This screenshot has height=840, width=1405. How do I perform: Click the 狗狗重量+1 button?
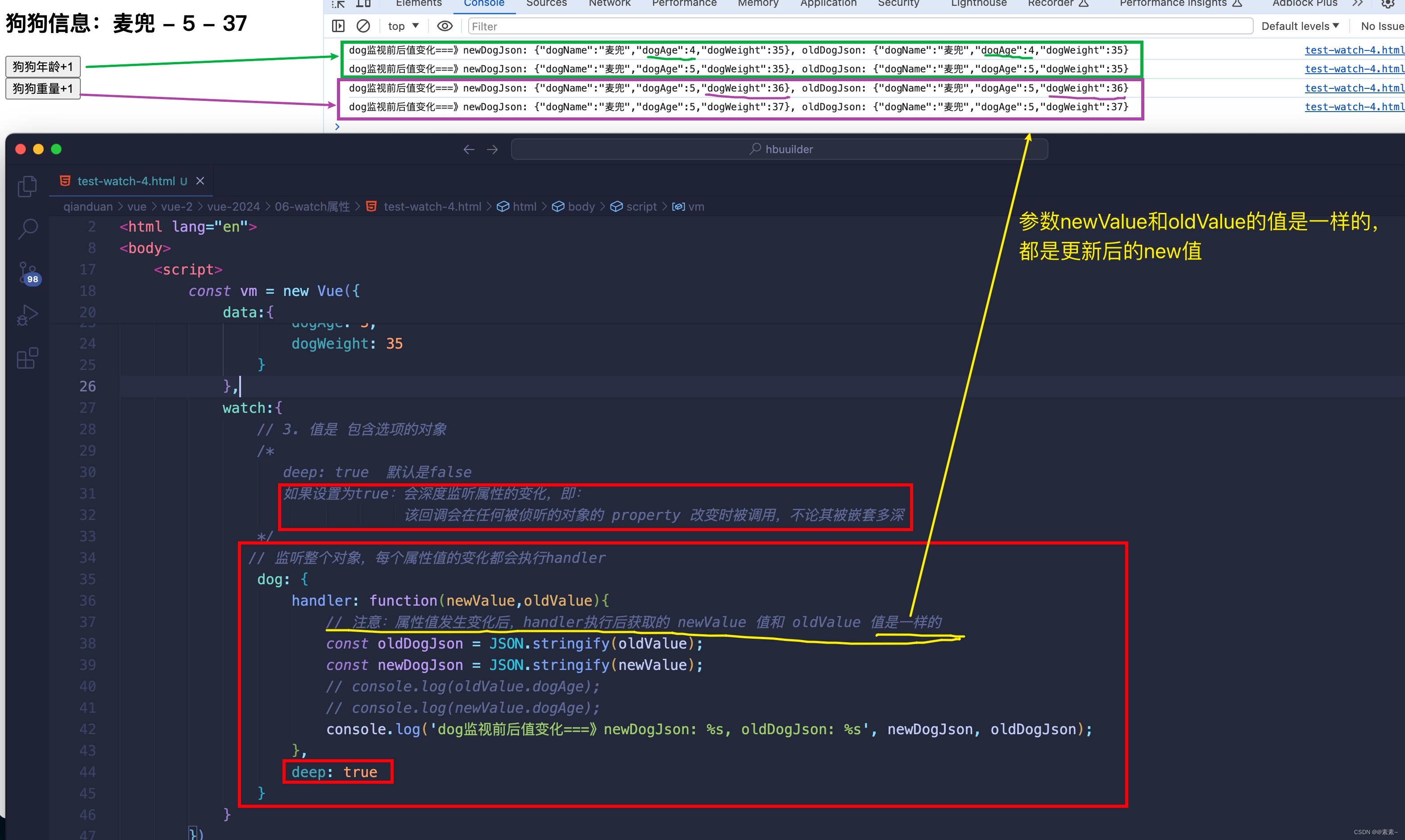[43, 88]
